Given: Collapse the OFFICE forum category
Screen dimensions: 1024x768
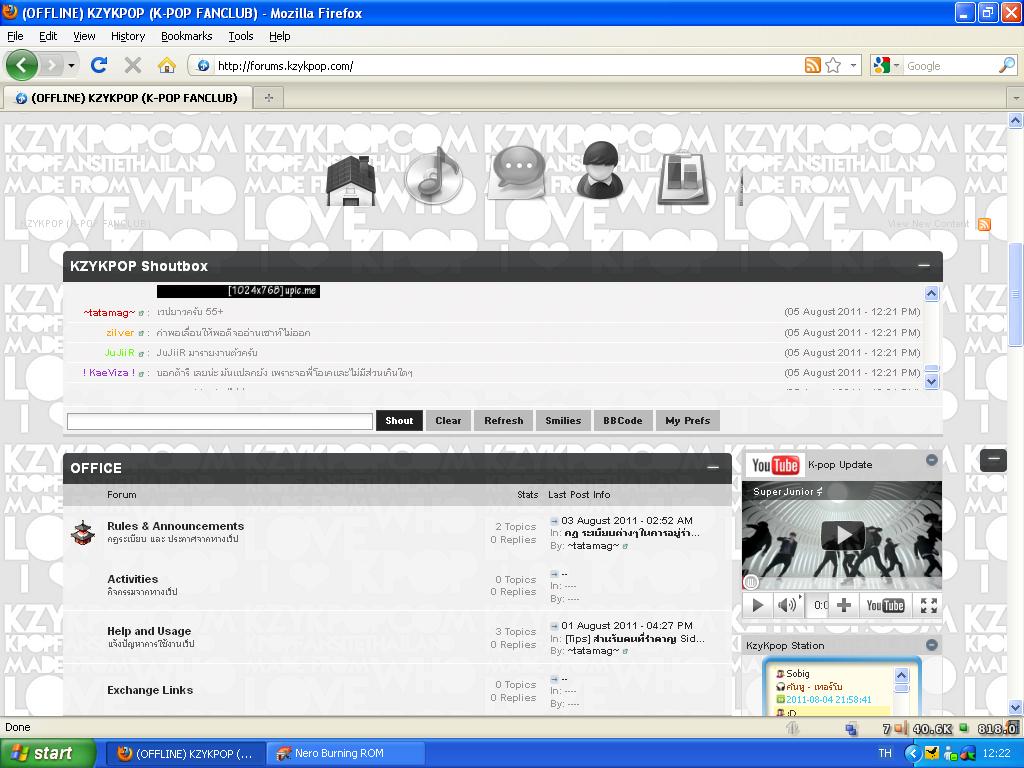Looking at the screenshot, I should (x=713, y=468).
